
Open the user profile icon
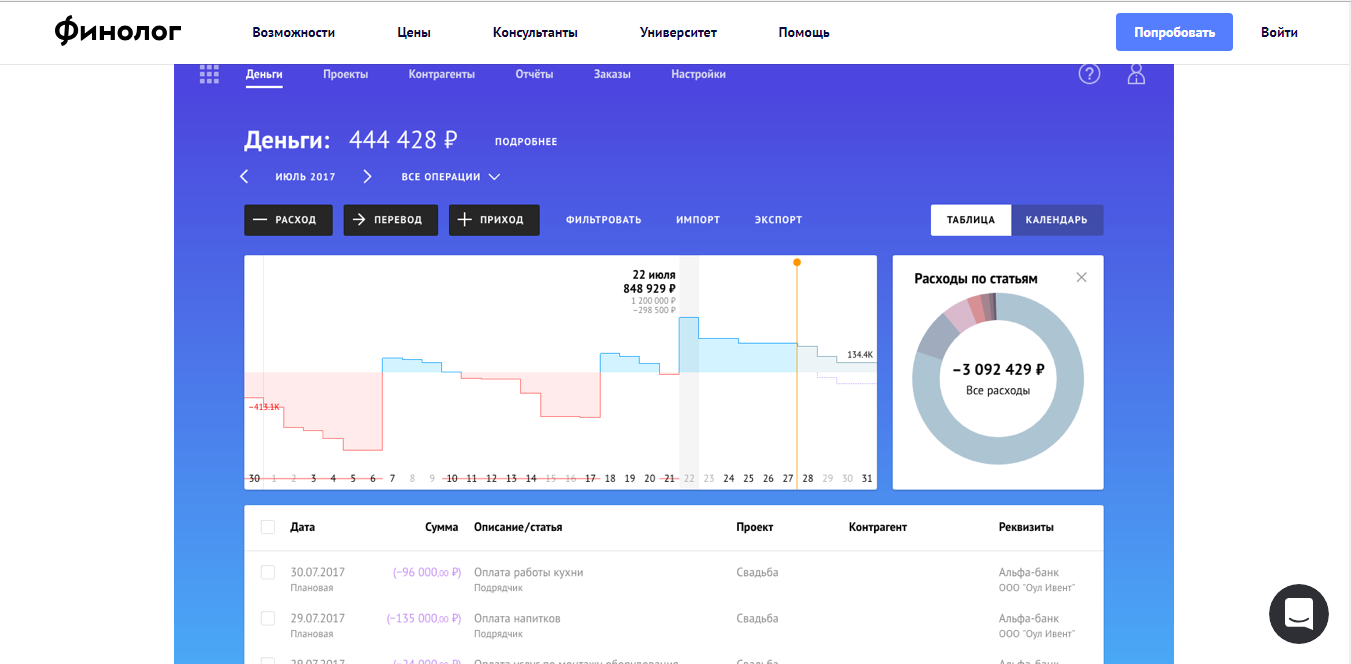click(x=1136, y=74)
